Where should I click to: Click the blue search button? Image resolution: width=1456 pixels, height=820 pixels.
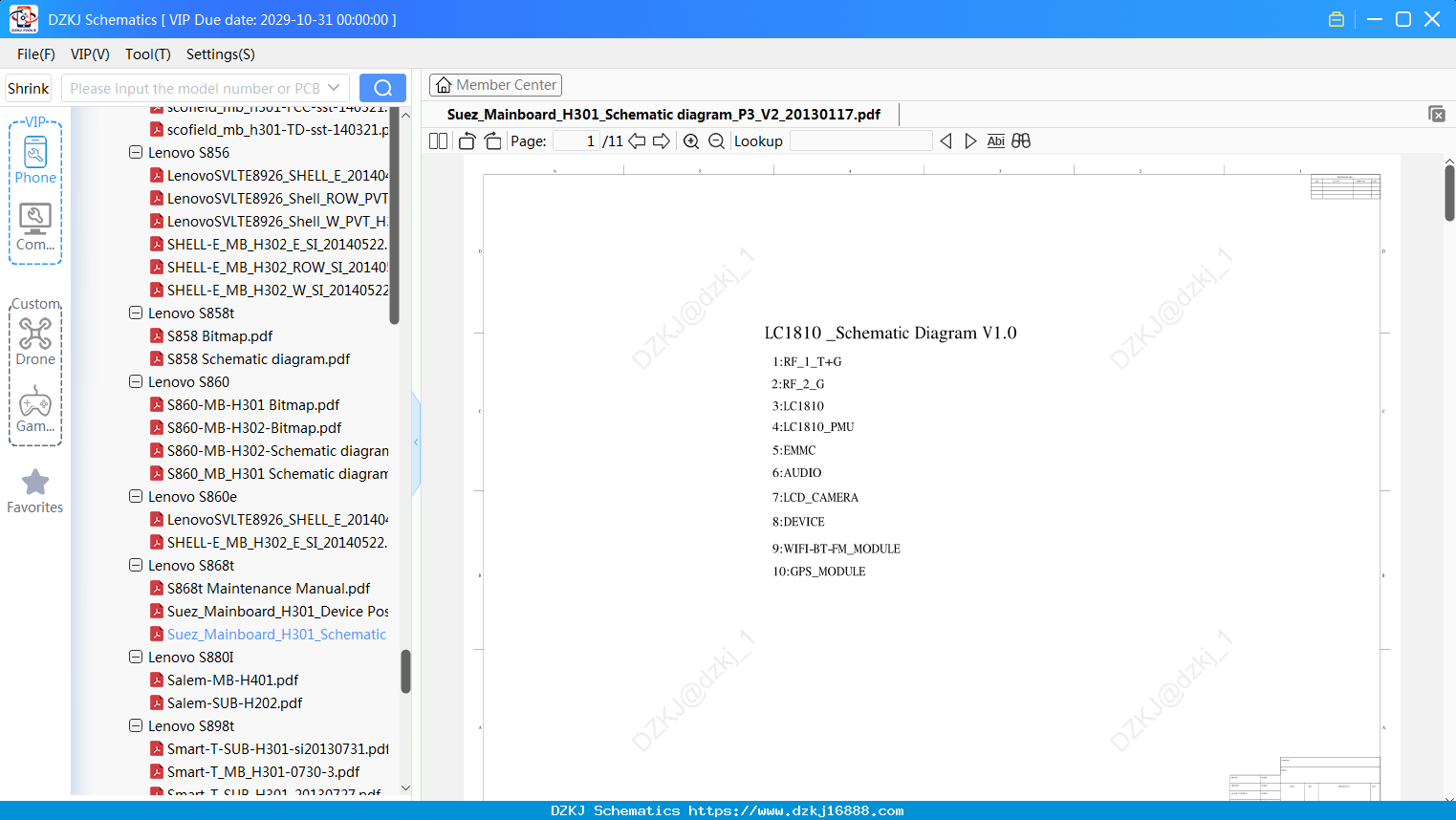[382, 88]
